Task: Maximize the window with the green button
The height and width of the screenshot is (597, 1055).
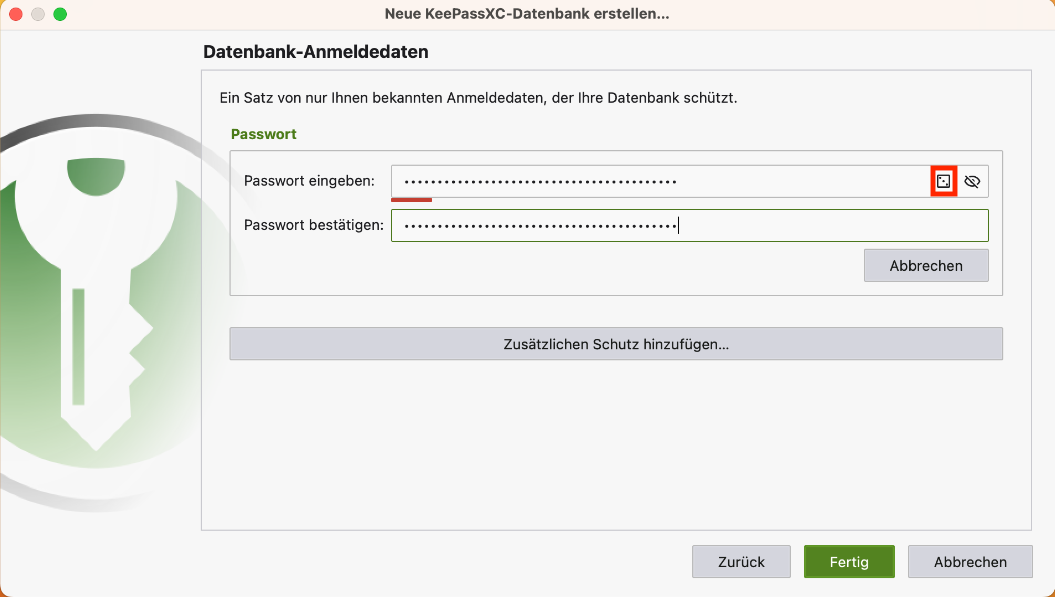Action: [x=60, y=15]
